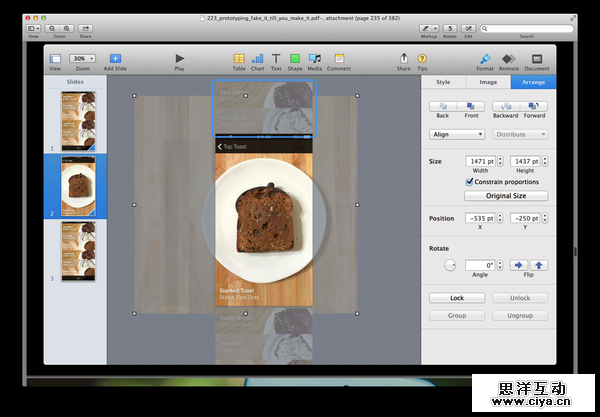Flip the image vertically
The height and width of the screenshot is (417, 600).
pos(537,265)
